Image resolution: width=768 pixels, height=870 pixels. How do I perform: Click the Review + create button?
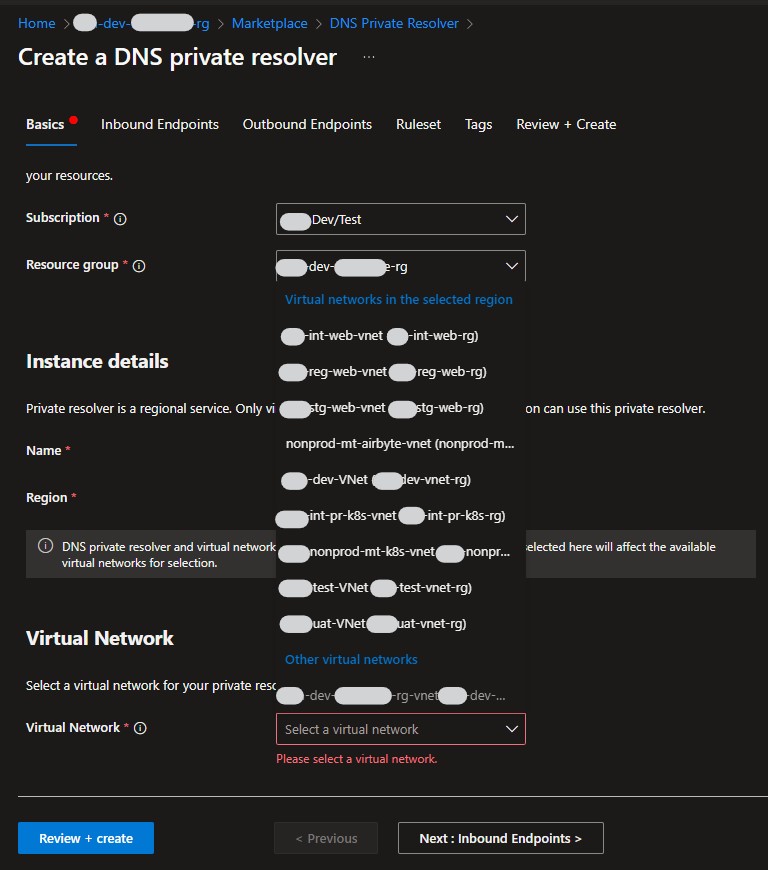pos(85,837)
